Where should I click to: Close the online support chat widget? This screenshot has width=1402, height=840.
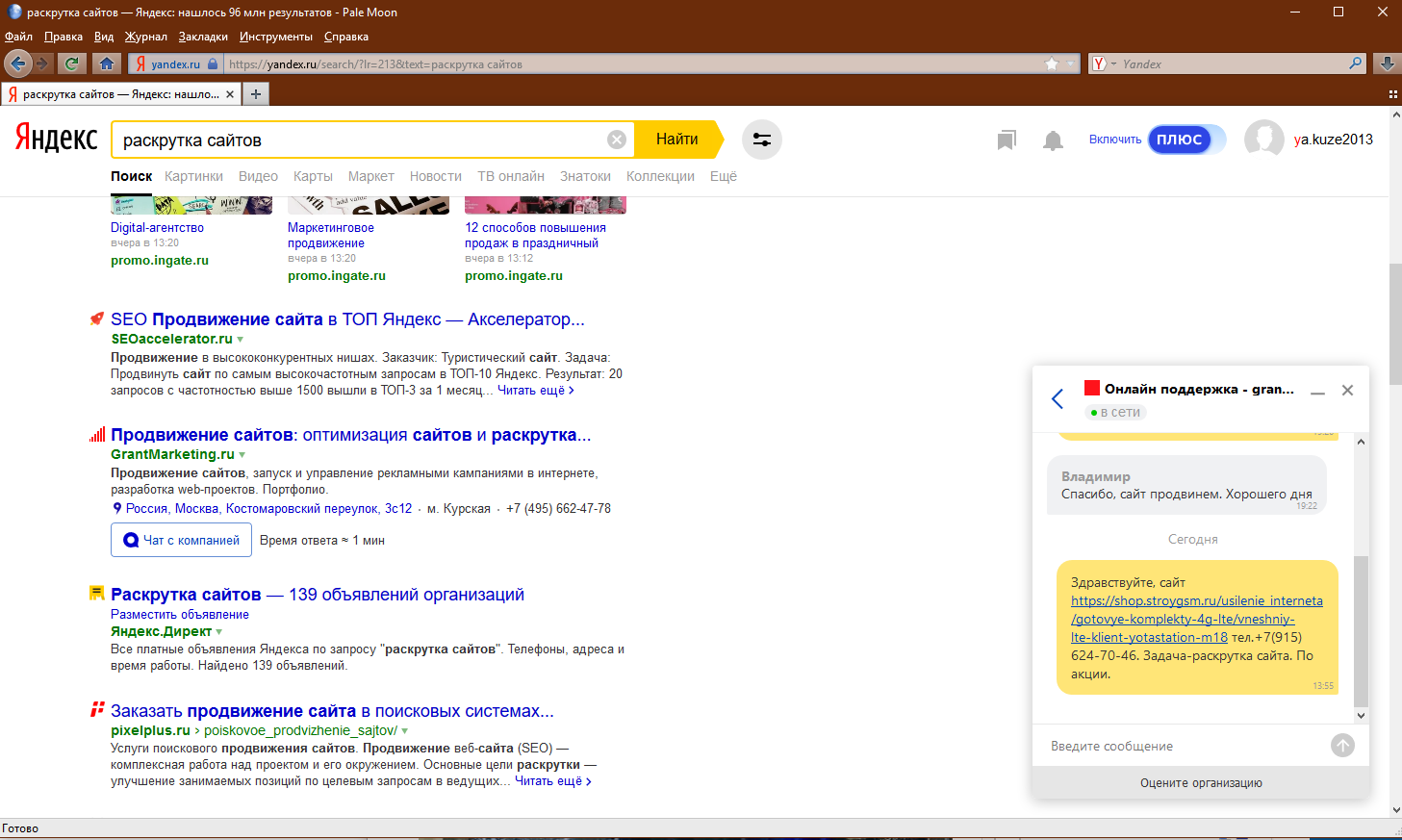1348,390
